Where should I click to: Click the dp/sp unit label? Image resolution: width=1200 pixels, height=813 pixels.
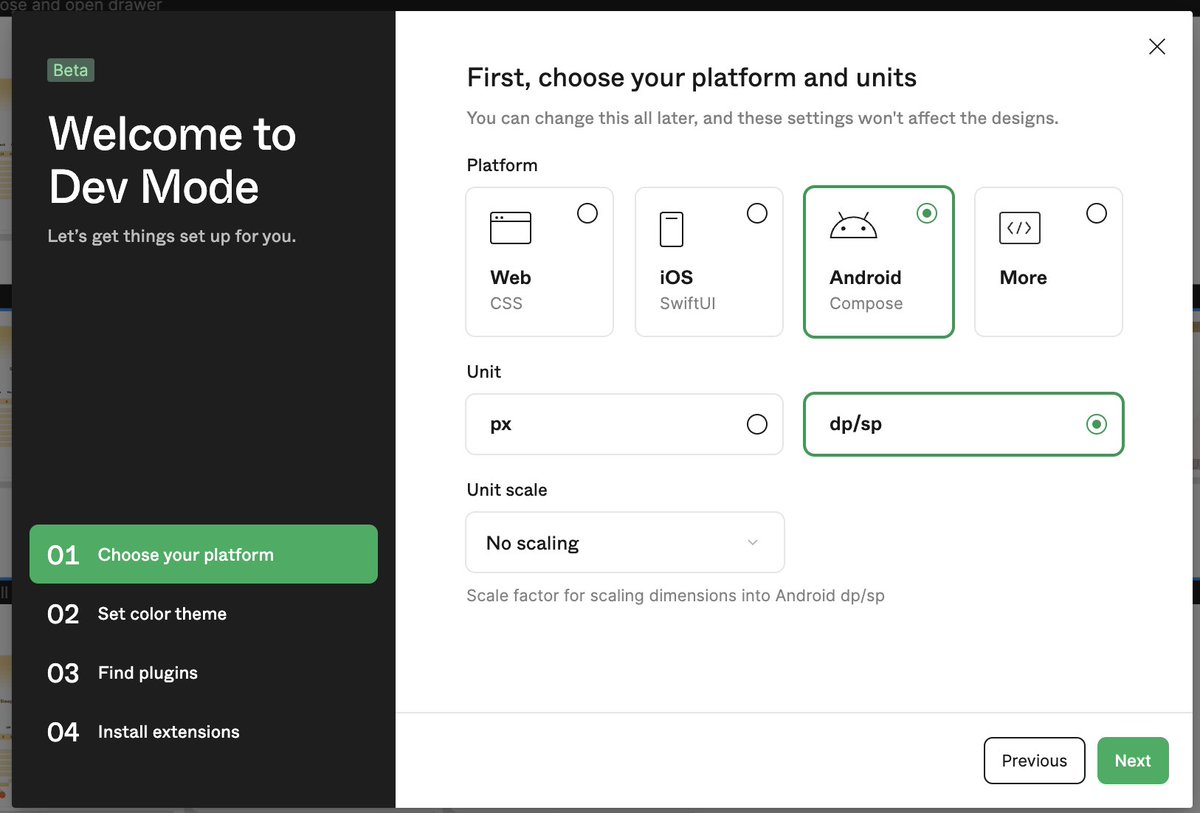pyautogui.click(x=856, y=424)
